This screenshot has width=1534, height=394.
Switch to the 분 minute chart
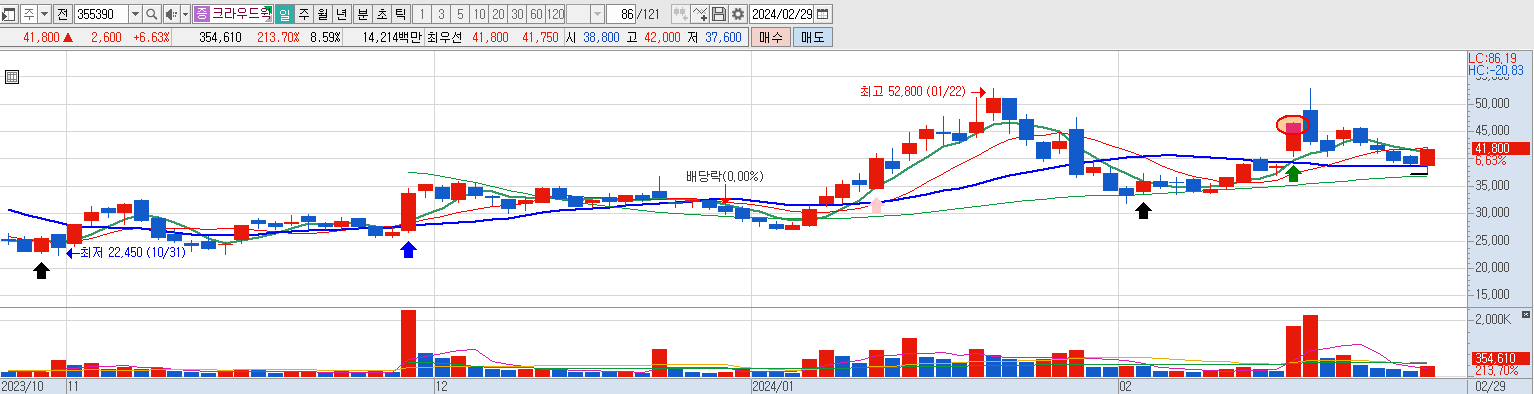(362, 14)
